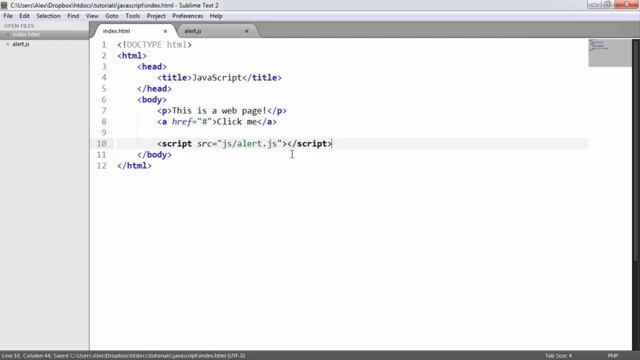Viewport: 640px width, 360px height.
Task: Click the title tag text JavaScript
Action: click(x=217, y=78)
